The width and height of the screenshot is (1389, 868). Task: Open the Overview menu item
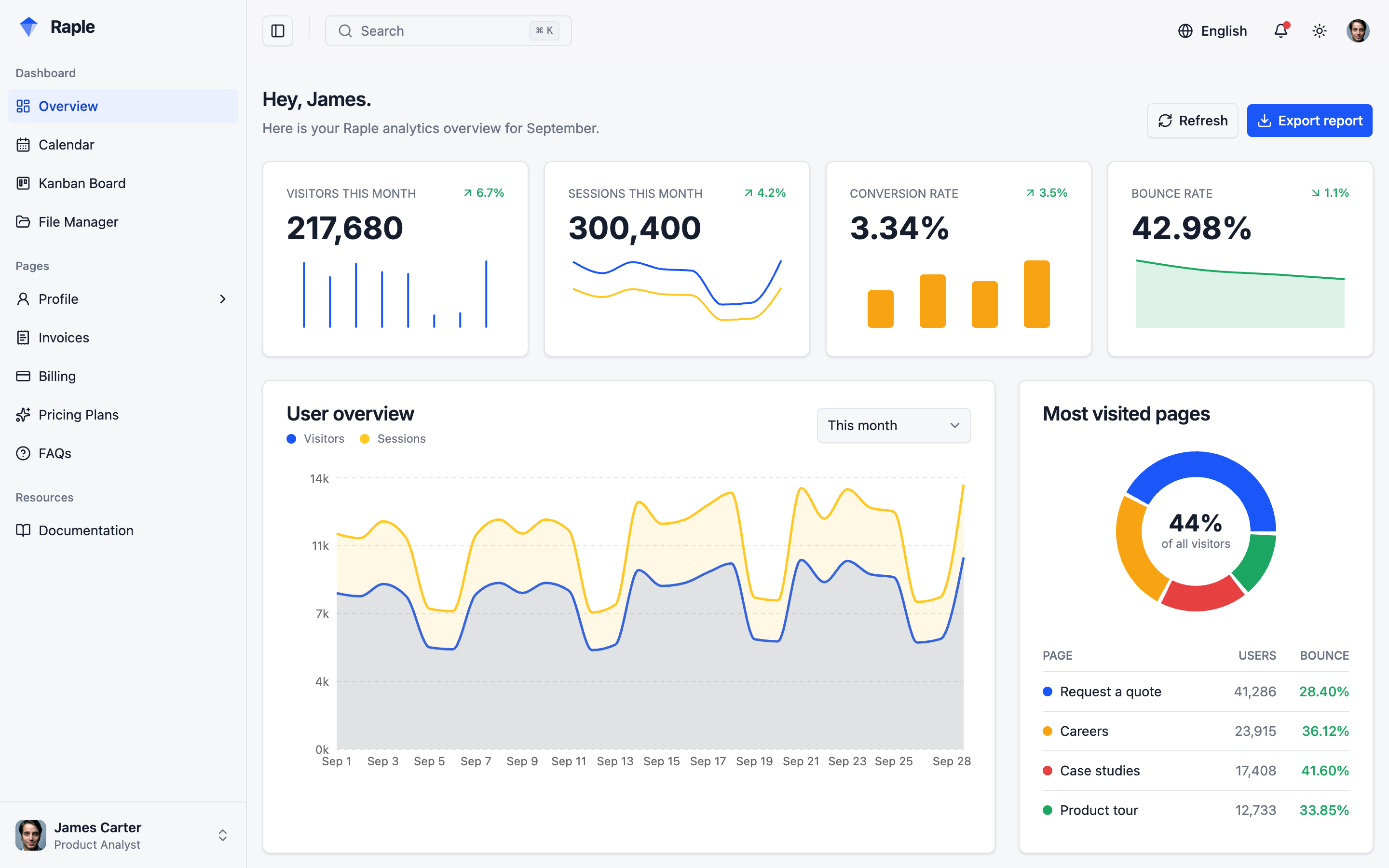123,106
